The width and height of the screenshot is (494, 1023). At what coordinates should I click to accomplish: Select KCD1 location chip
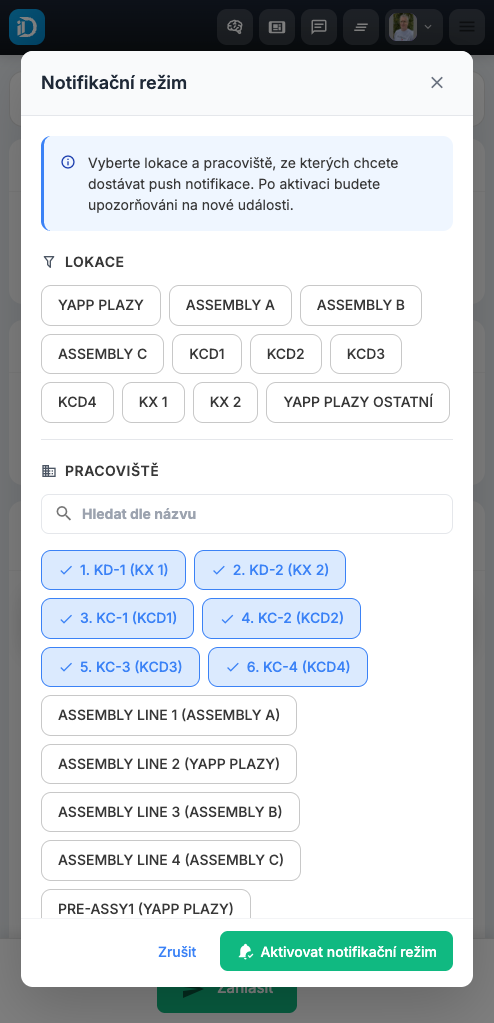[207, 354]
